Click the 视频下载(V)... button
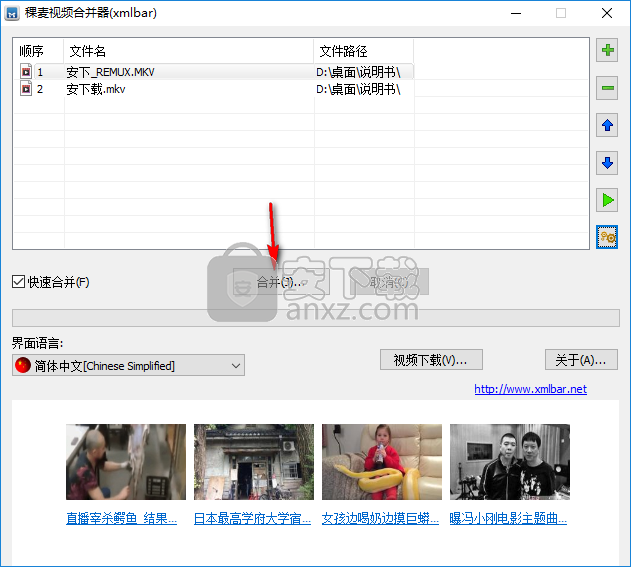The height and width of the screenshot is (567, 631). 431,360
